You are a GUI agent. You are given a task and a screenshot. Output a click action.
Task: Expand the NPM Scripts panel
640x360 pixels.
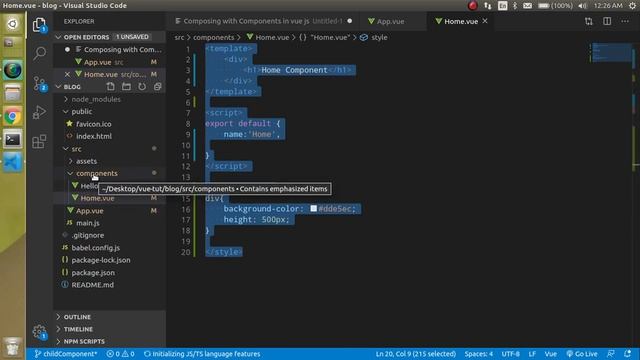point(110,341)
